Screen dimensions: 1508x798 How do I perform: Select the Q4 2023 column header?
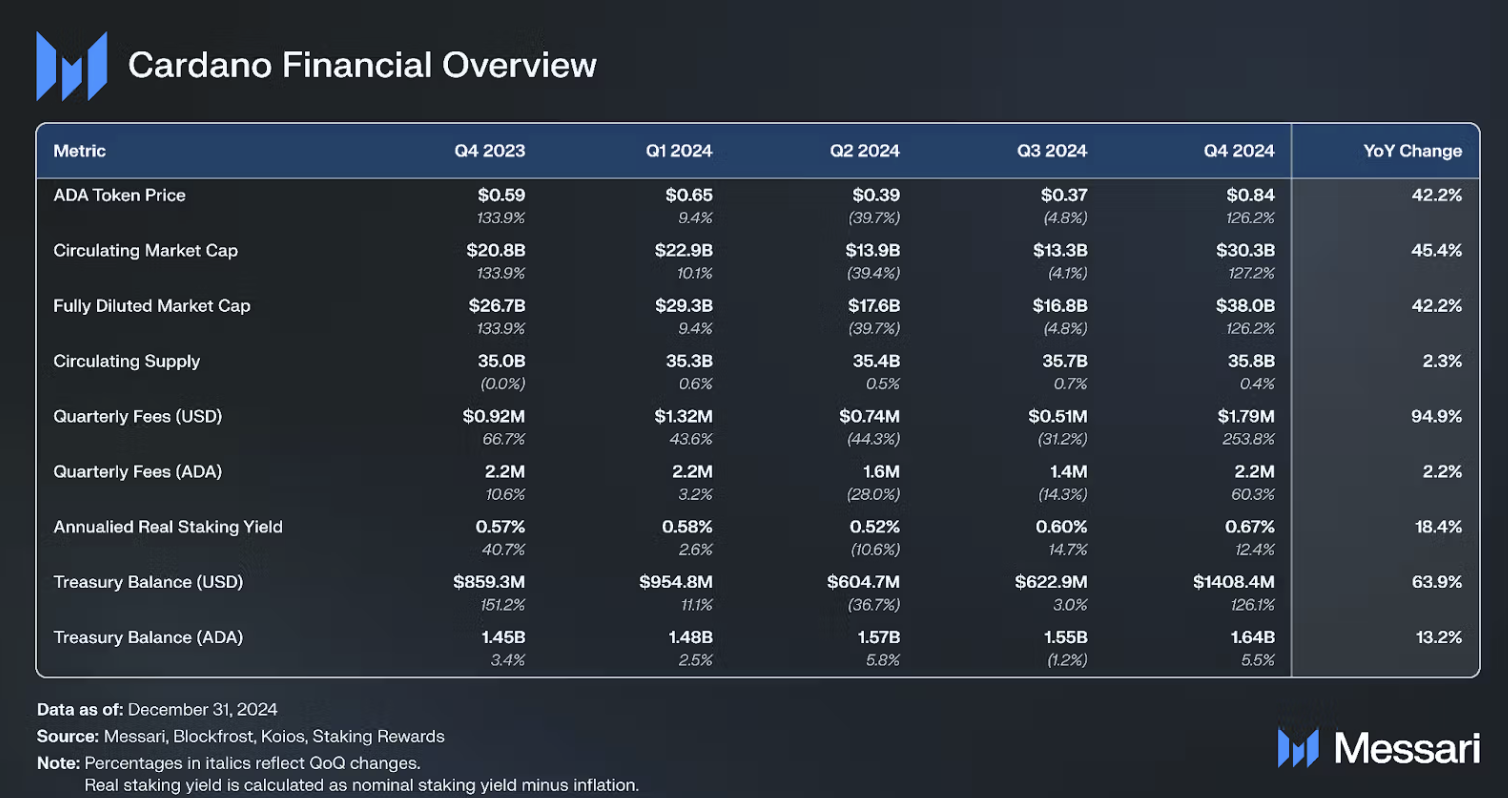tap(489, 151)
